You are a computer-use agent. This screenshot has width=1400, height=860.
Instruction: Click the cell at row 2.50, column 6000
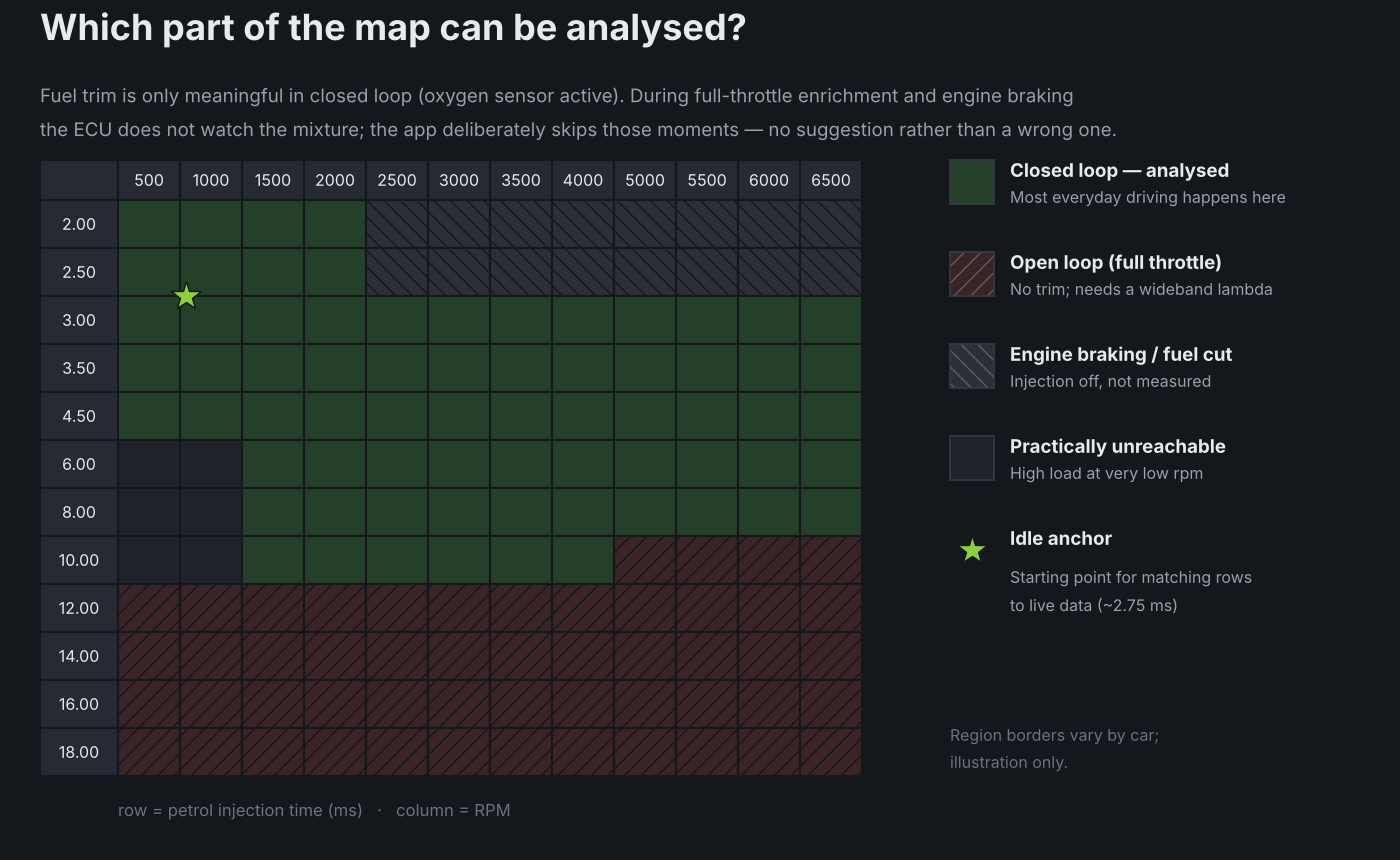pos(769,272)
